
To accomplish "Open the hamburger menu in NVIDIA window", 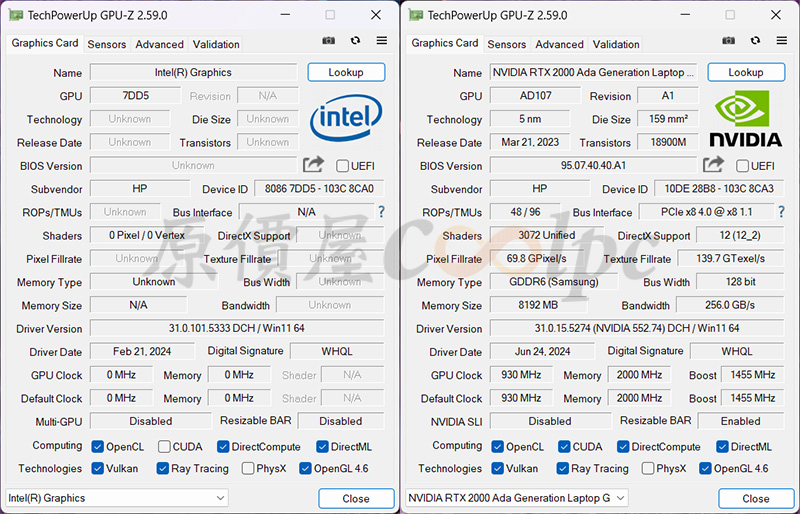I will point(782,40).
